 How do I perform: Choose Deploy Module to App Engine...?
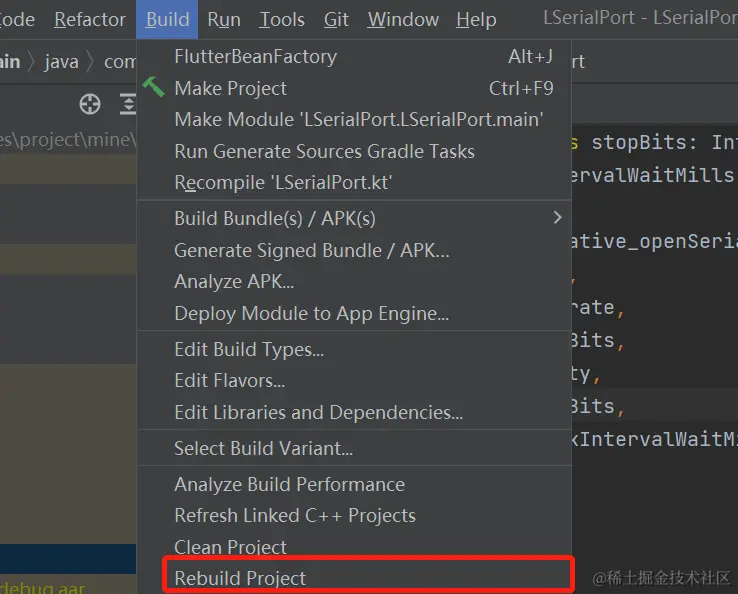354,313
